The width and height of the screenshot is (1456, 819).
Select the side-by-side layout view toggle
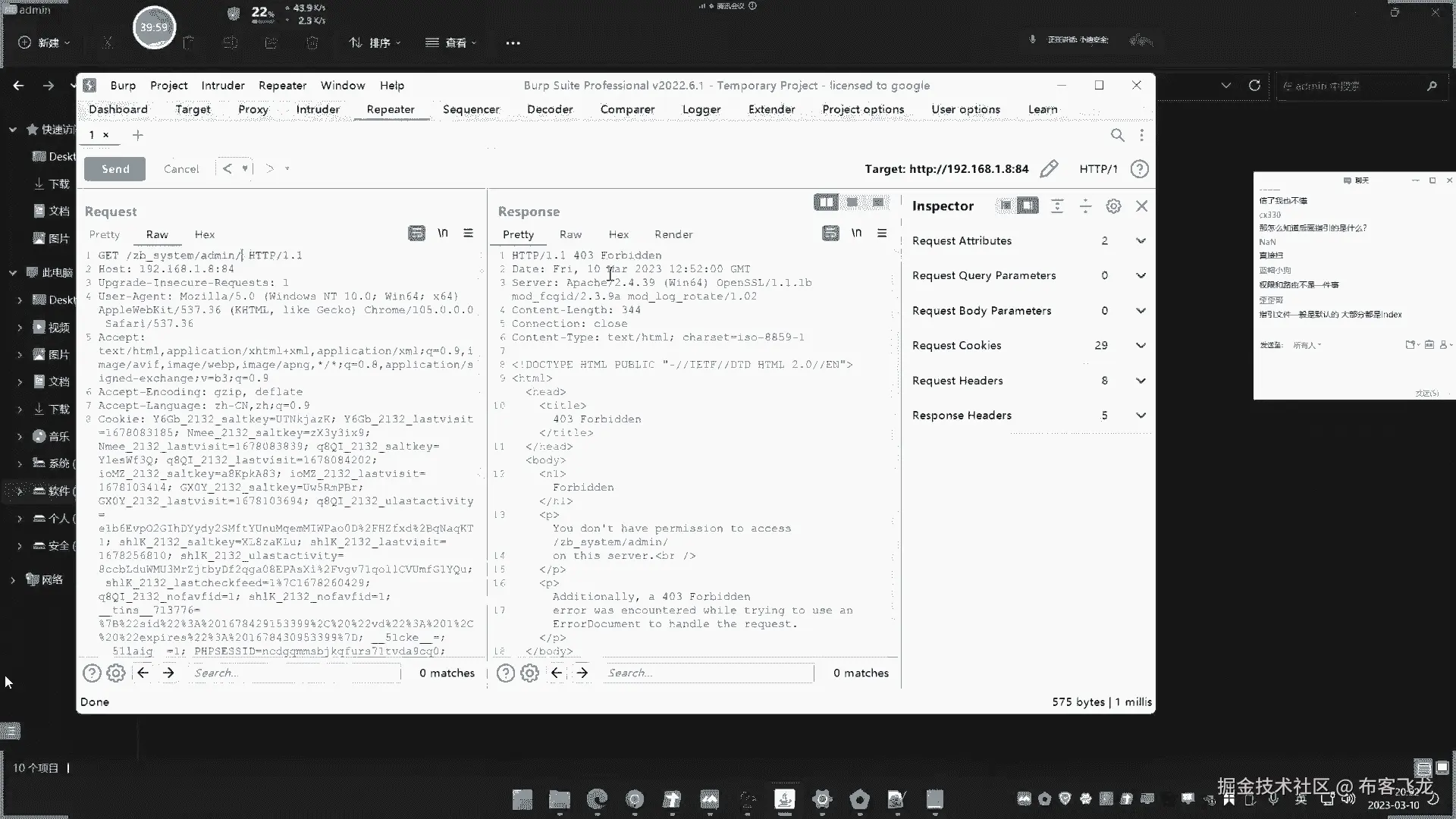pos(826,202)
